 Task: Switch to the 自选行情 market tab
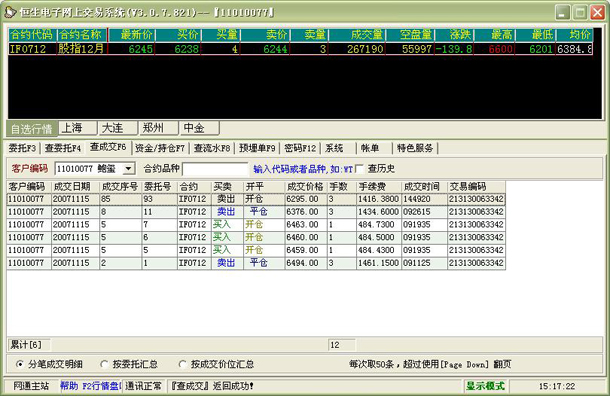point(32,129)
